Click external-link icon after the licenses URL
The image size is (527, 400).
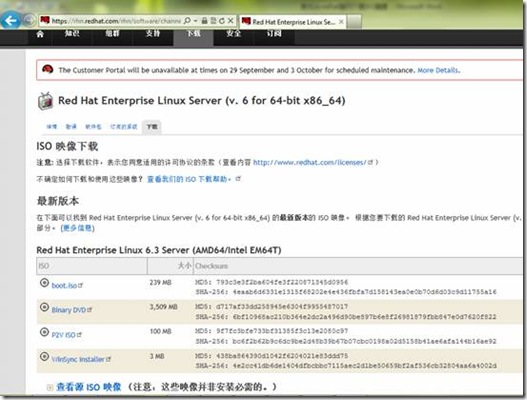(x=370, y=162)
